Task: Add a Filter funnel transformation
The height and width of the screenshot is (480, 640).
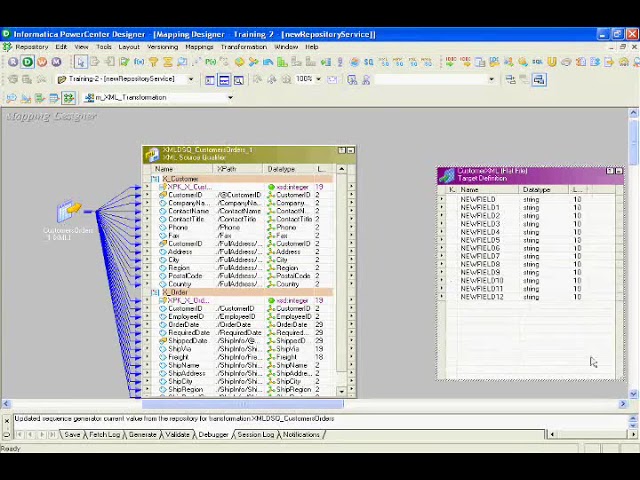Action: 153,62
